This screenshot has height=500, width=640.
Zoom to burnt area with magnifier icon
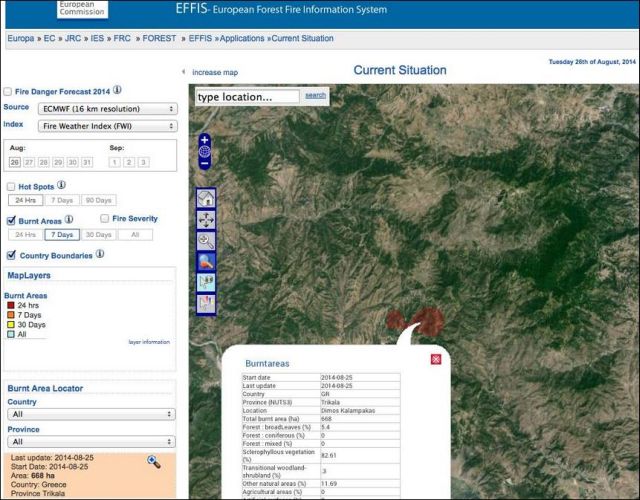pyautogui.click(x=153, y=460)
